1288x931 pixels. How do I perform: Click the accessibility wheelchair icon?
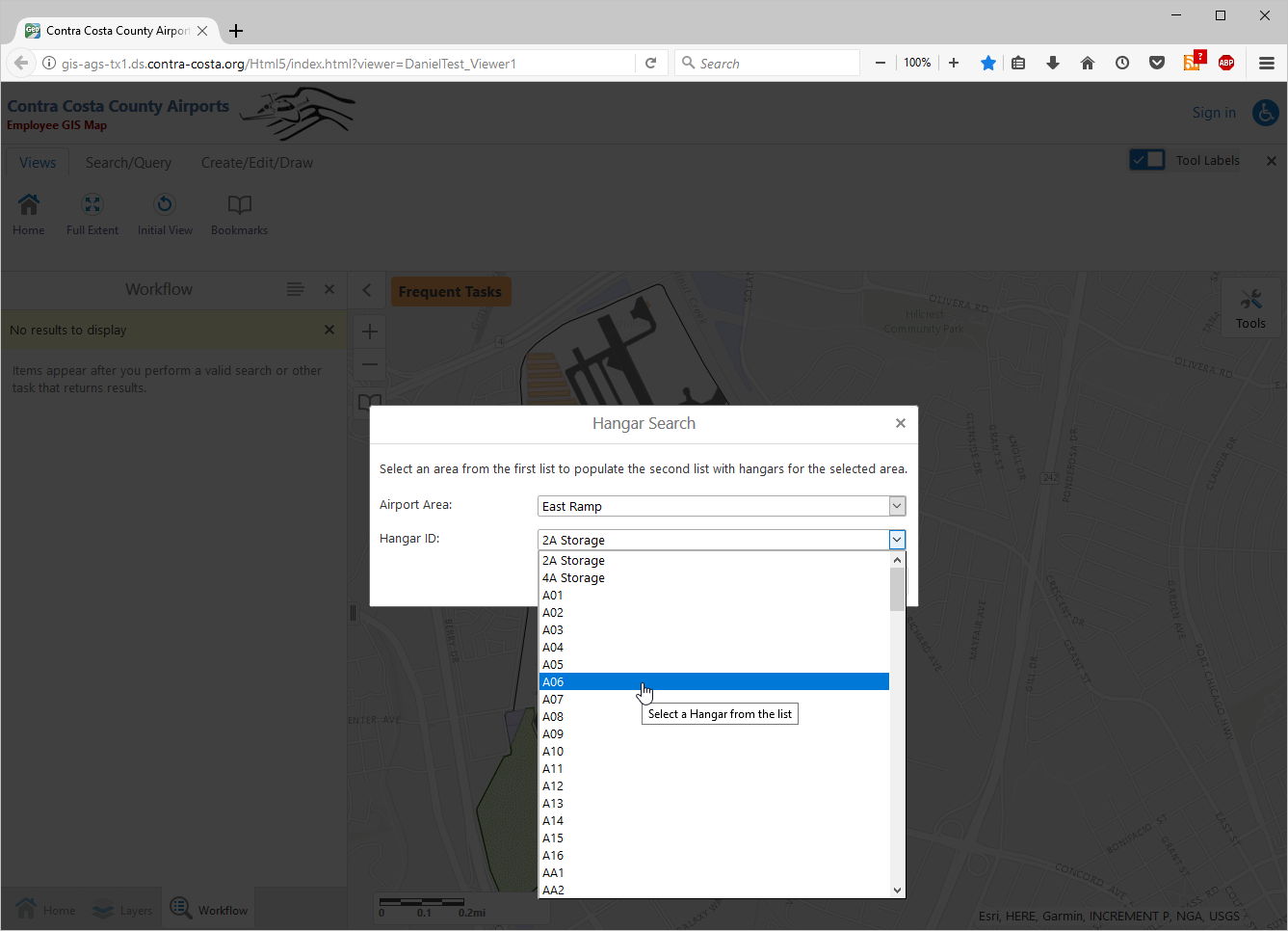pyautogui.click(x=1265, y=113)
